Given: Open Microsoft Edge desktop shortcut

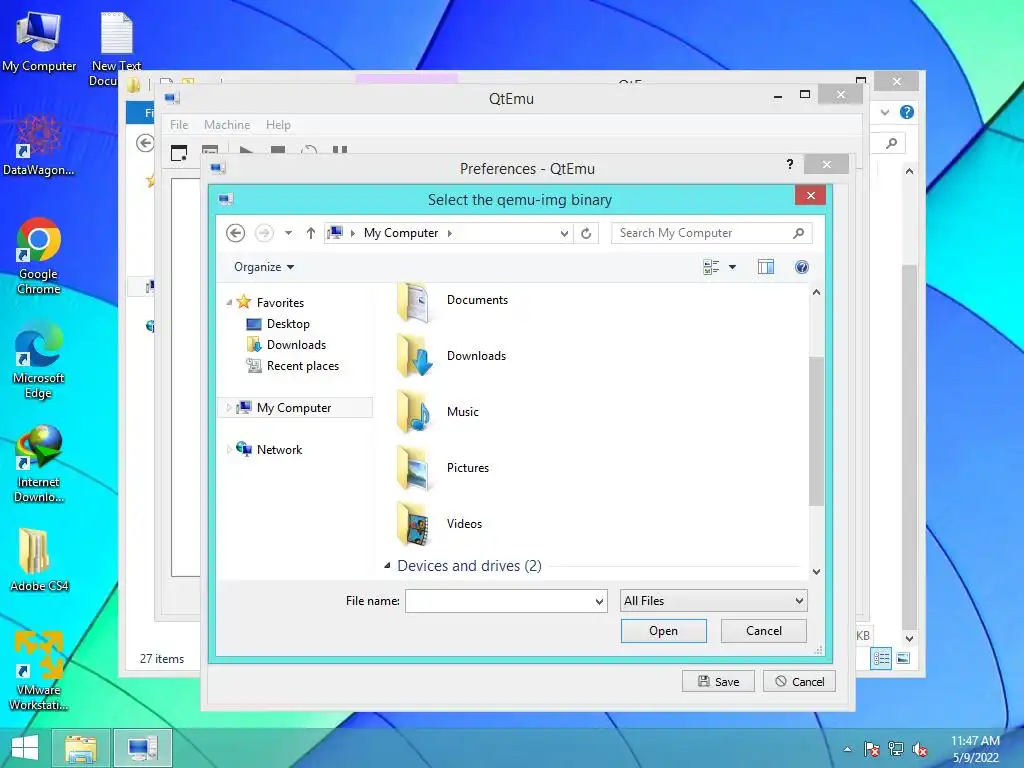Looking at the screenshot, I should click(39, 360).
